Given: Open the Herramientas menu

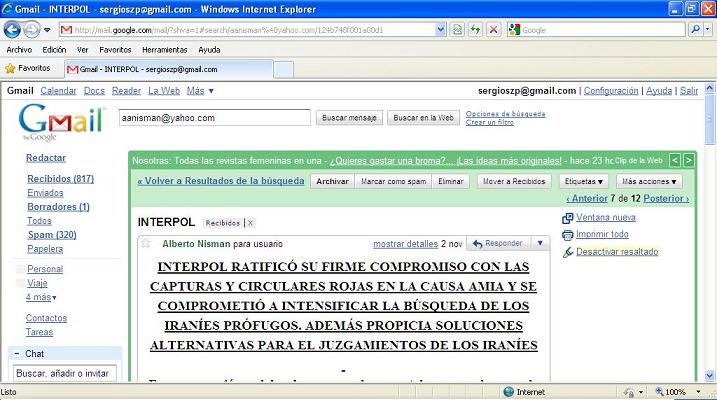Looking at the screenshot, I should 165,50.
